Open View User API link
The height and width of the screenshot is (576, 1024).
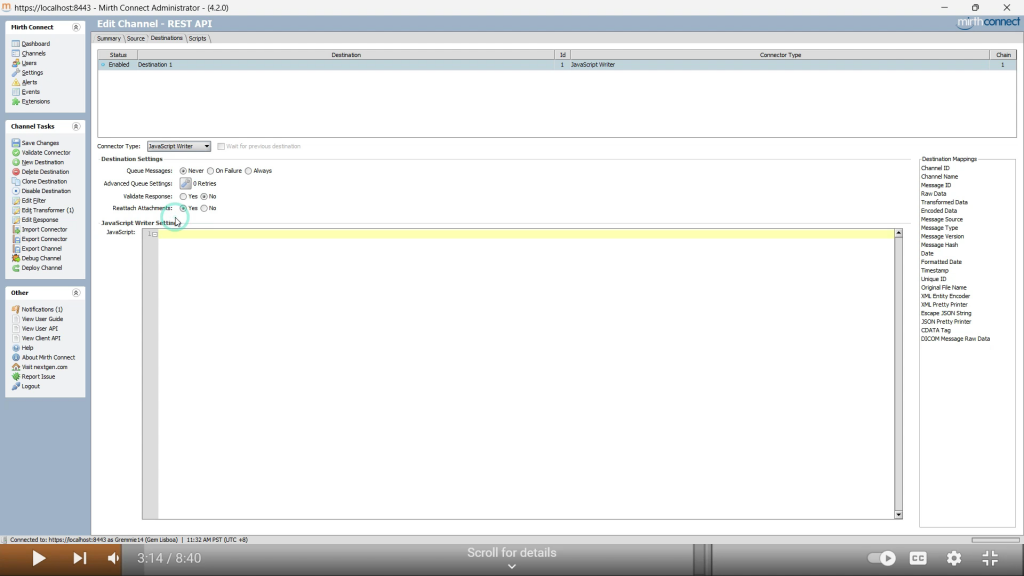click(40, 329)
